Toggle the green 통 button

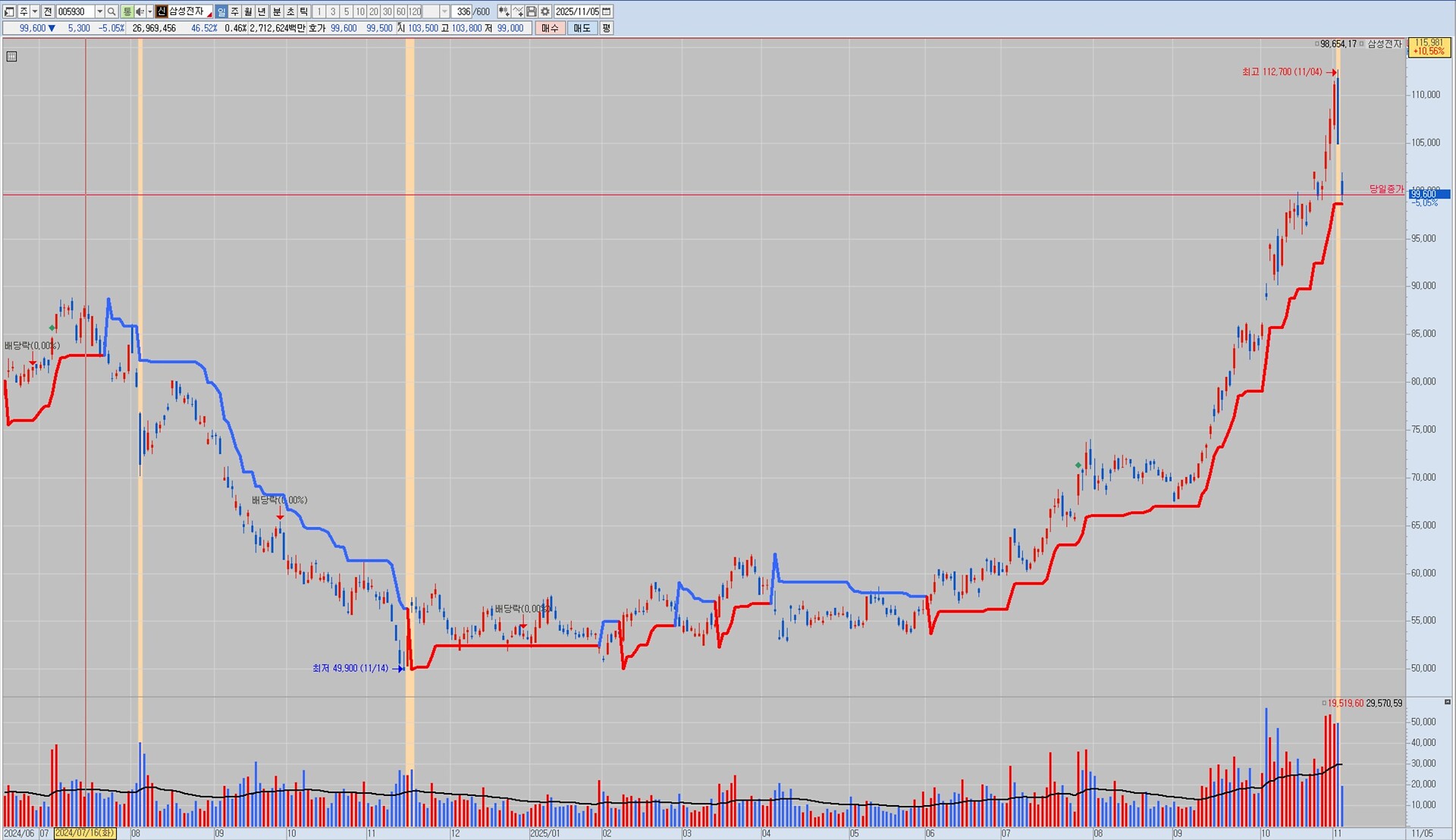[127, 11]
